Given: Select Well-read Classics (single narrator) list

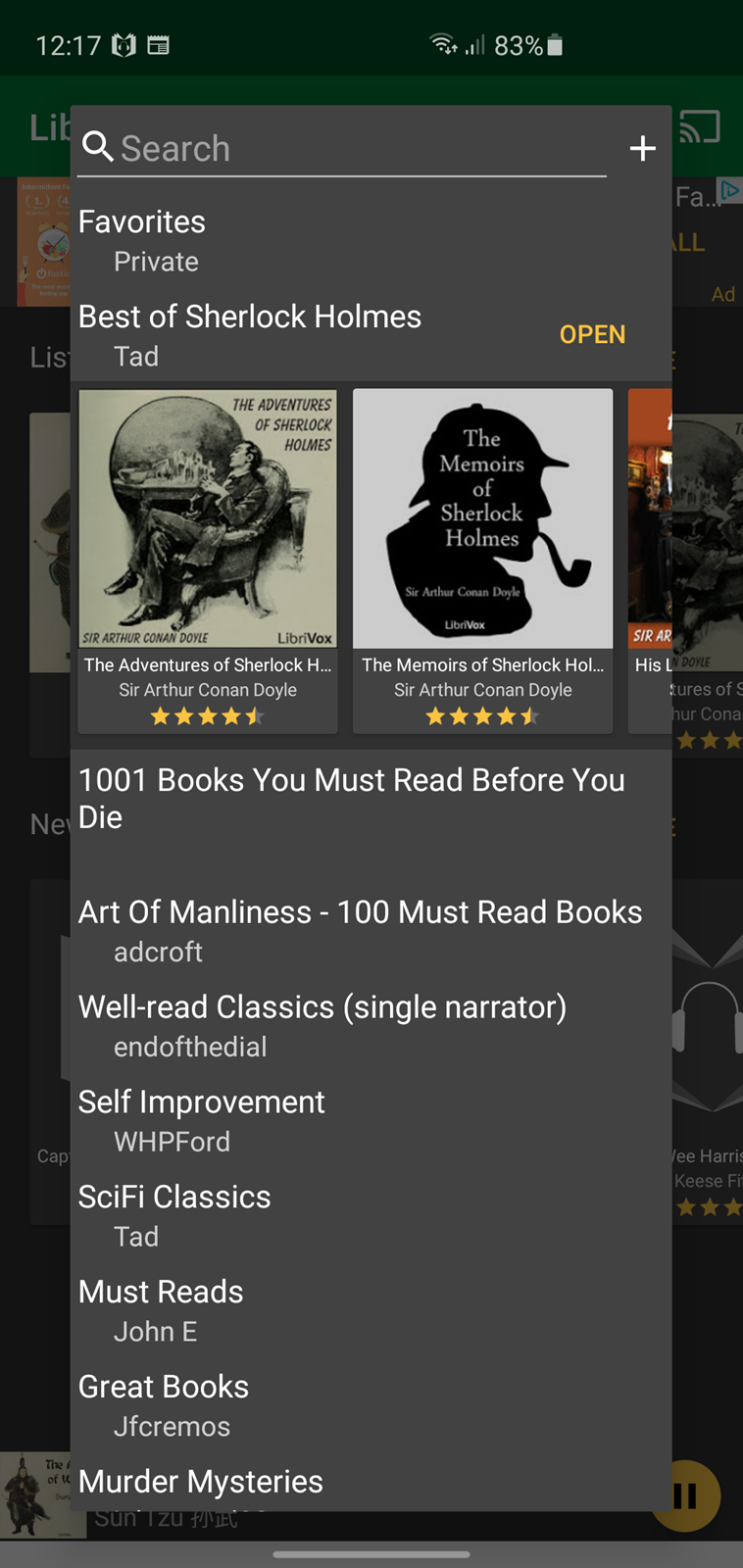Looking at the screenshot, I should (371, 1026).
